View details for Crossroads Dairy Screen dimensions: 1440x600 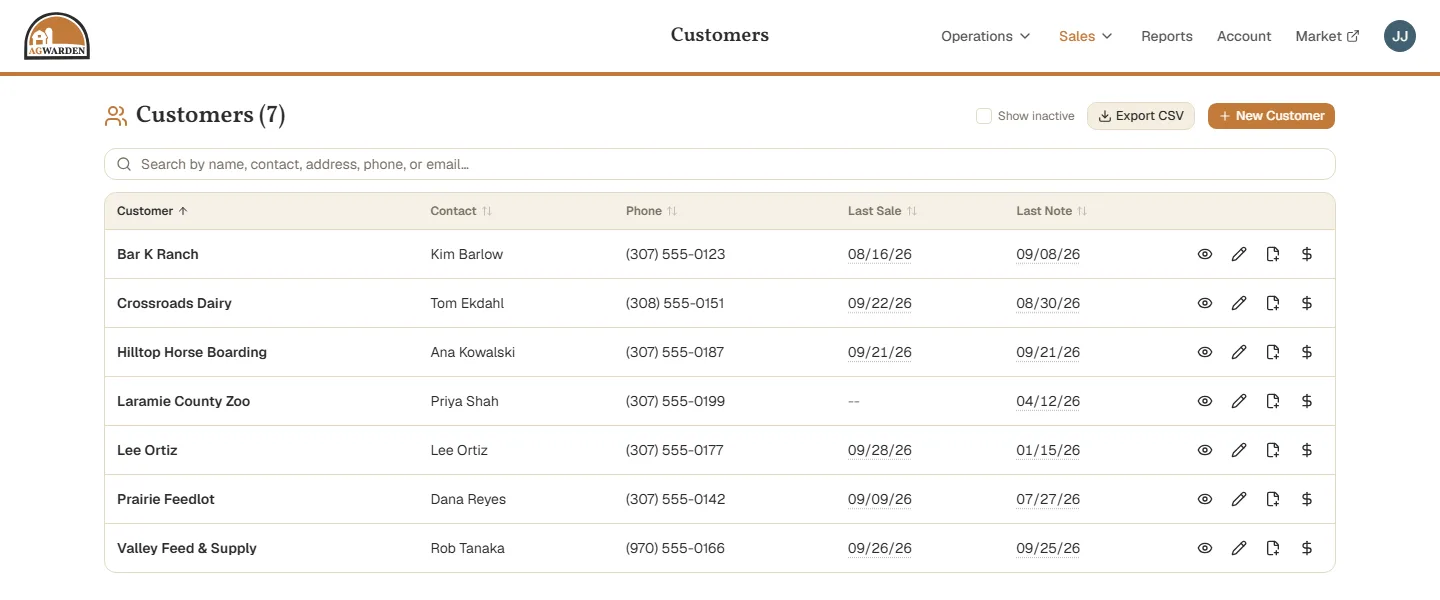tap(1205, 303)
